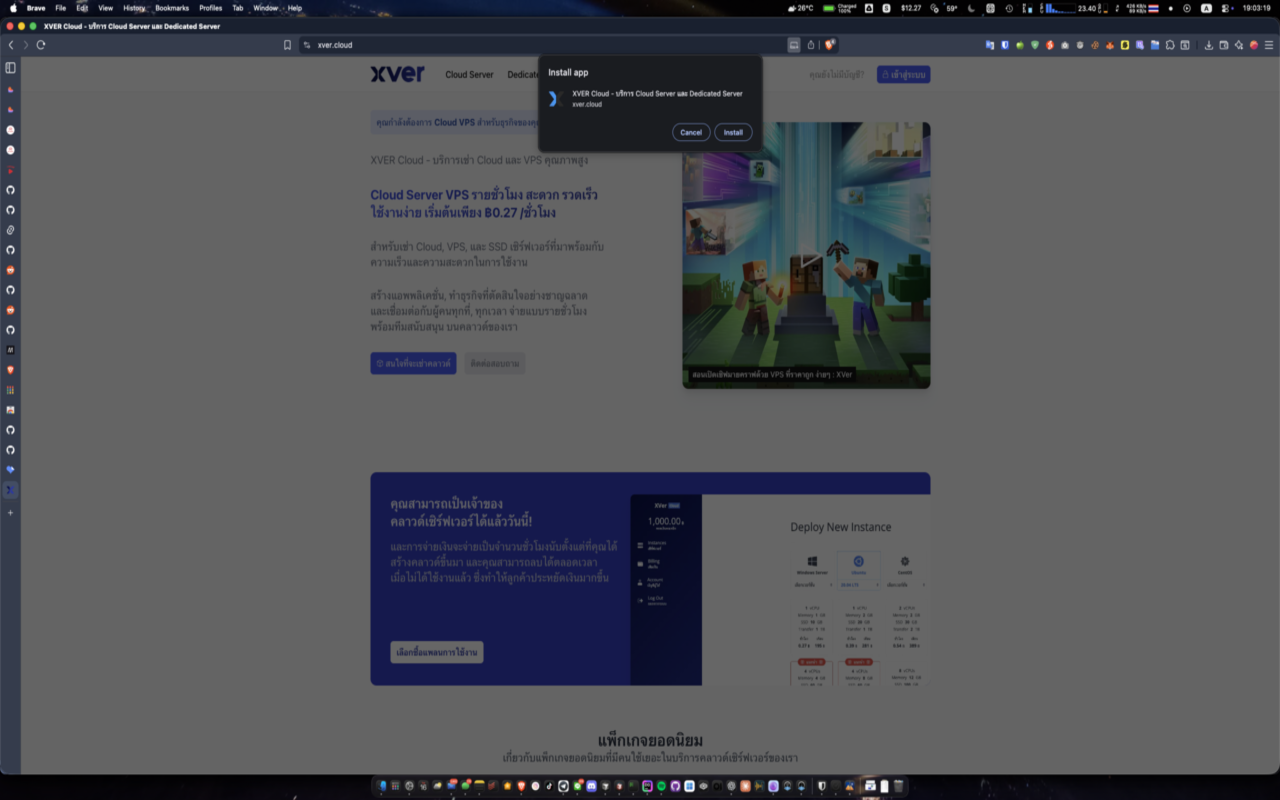The height and width of the screenshot is (800, 1280).
Task: Bookmark this page using the bookmark icon
Action: (287, 45)
